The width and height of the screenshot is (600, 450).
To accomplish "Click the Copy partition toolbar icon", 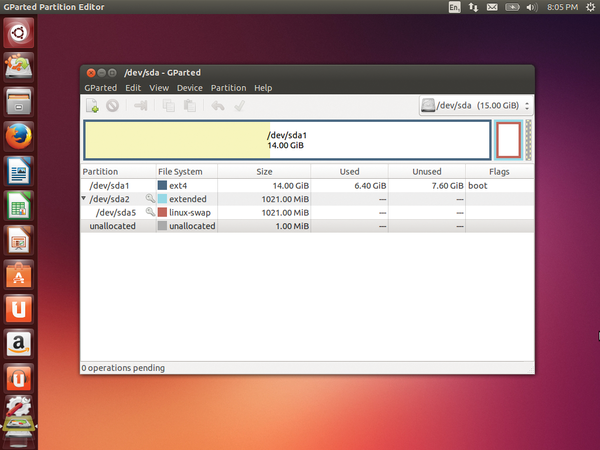I will pyautogui.click(x=168, y=105).
